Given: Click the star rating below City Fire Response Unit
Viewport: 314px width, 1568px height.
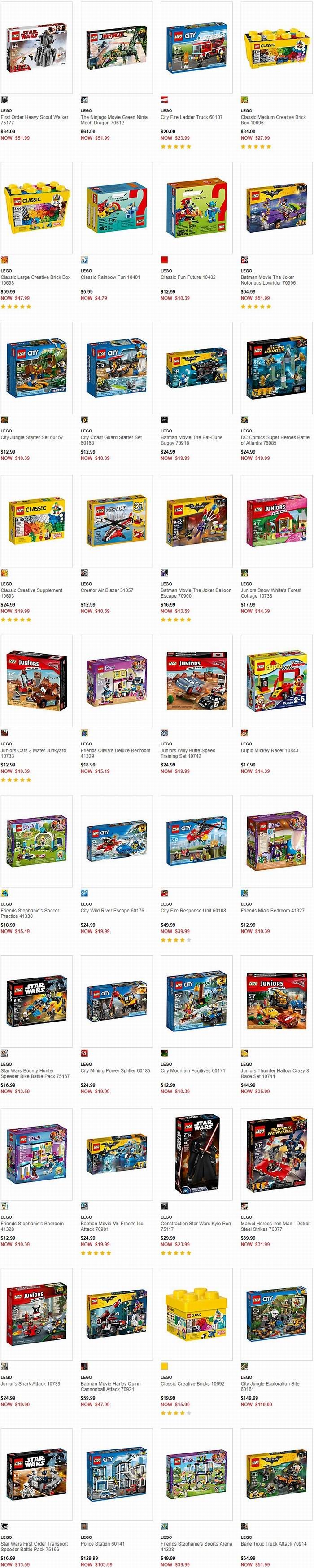Looking at the screenshot, I should tap(176, 940).
